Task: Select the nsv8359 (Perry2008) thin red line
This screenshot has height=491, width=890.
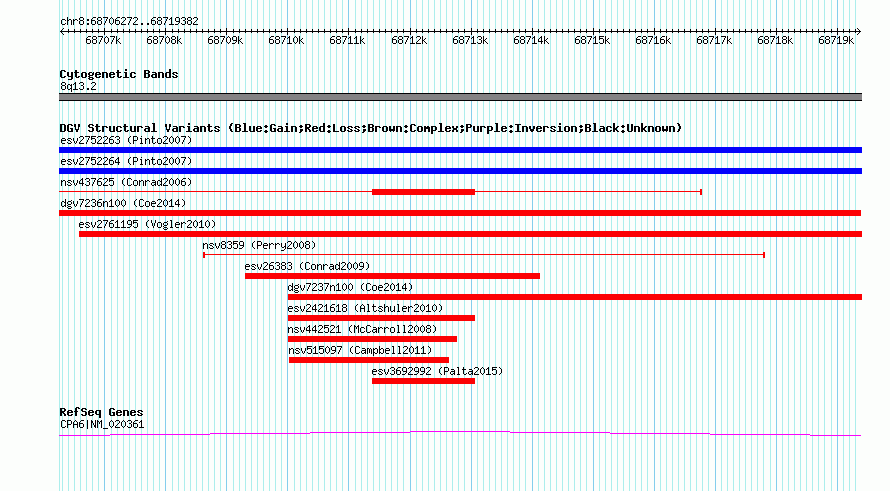Action: [x=484, y=255]
